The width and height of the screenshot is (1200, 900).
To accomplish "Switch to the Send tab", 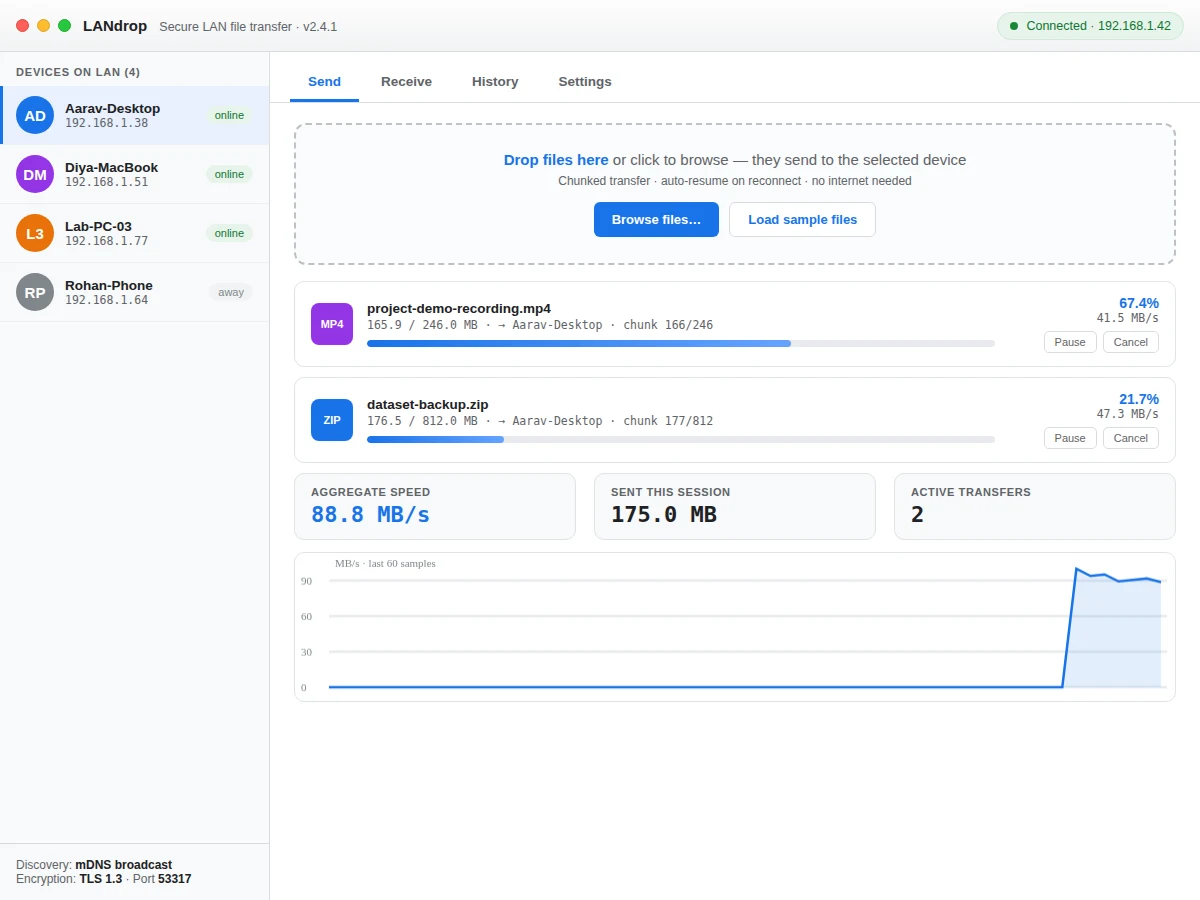I will pos(324,82).
